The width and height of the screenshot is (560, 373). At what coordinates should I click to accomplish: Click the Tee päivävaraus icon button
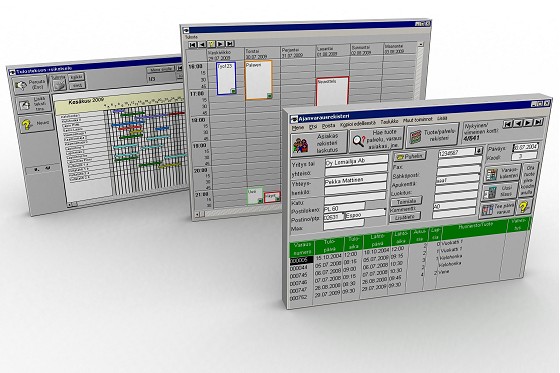pos(497,209)
